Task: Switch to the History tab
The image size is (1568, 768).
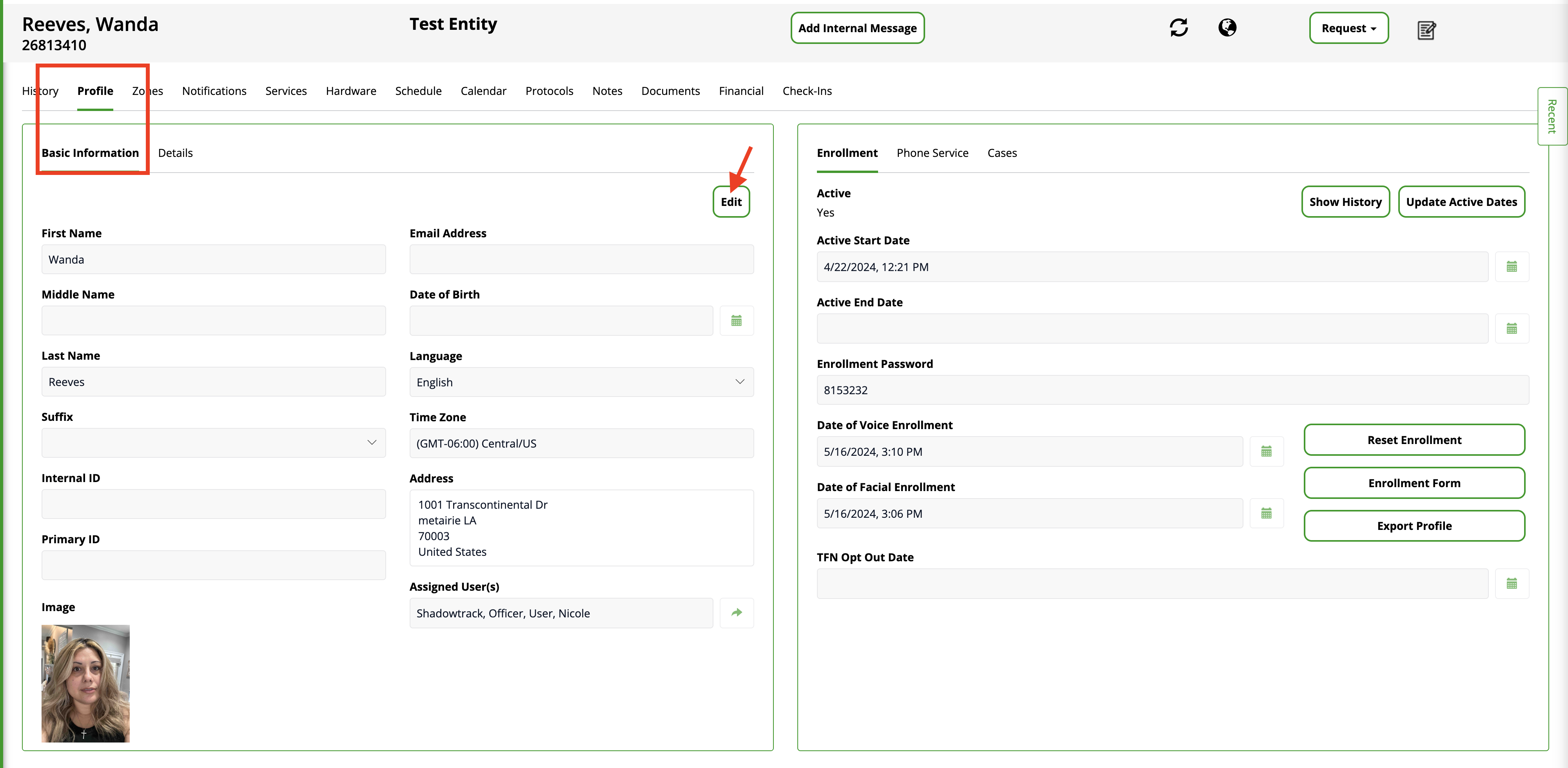Action: [40, 91]
